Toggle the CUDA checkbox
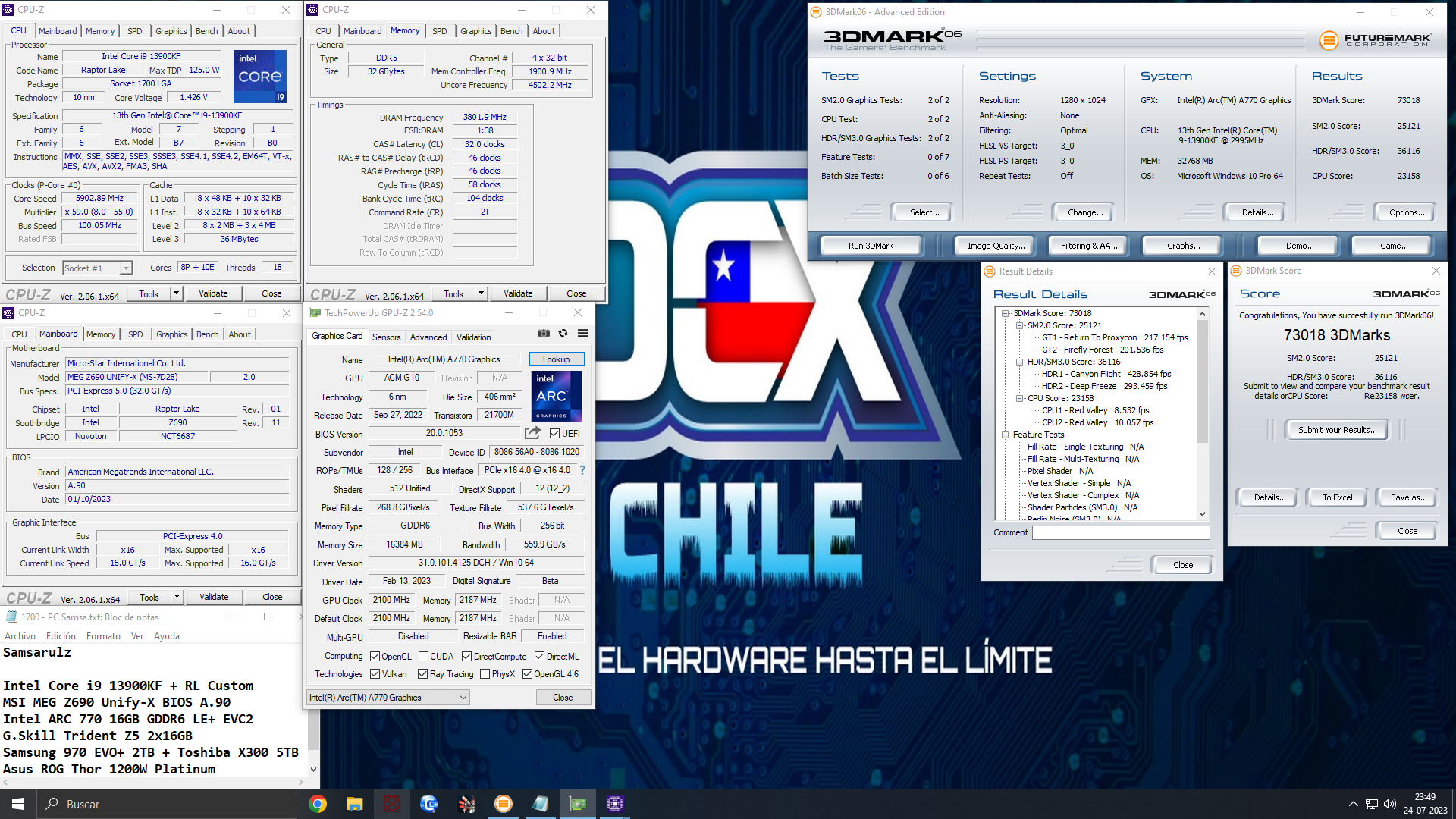This screenshot has height=819, width=1456. 424,657
